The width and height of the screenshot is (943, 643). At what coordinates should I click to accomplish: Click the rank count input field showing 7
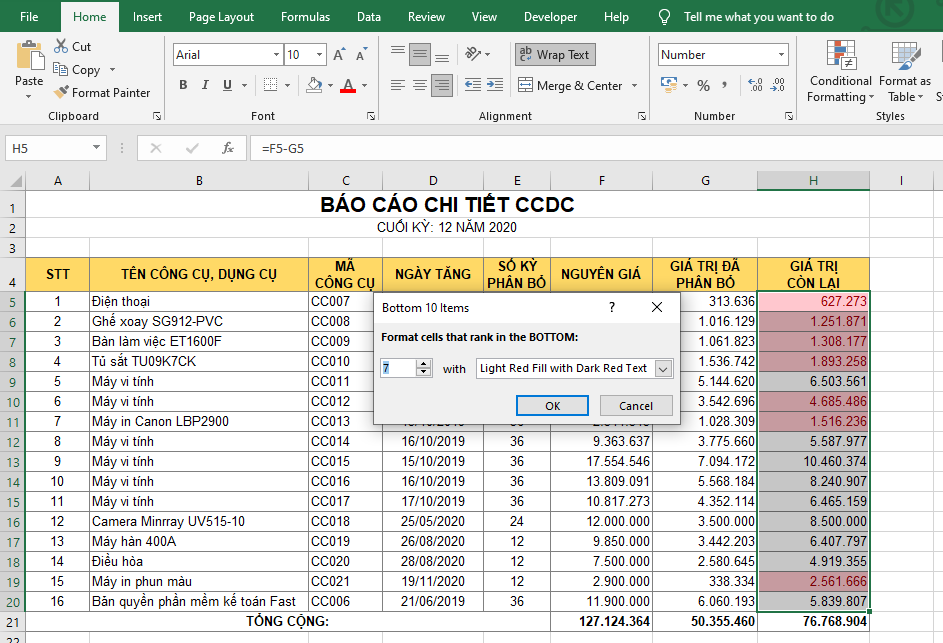tap(397, 369)
